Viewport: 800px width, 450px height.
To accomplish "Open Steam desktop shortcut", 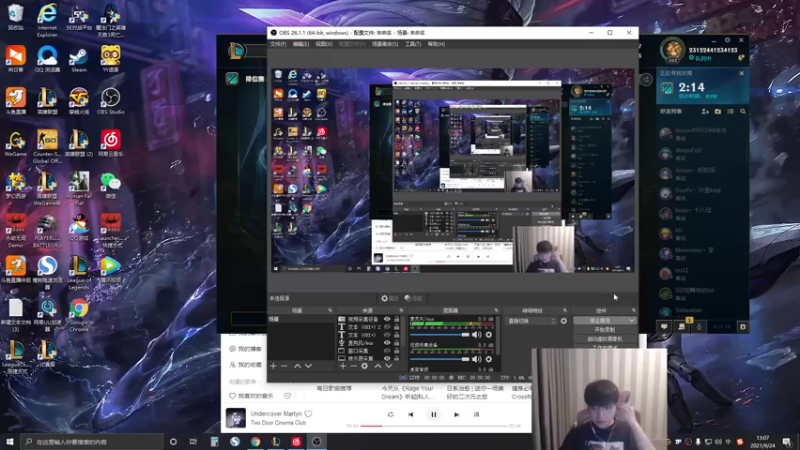I will [x=79, y=59].
